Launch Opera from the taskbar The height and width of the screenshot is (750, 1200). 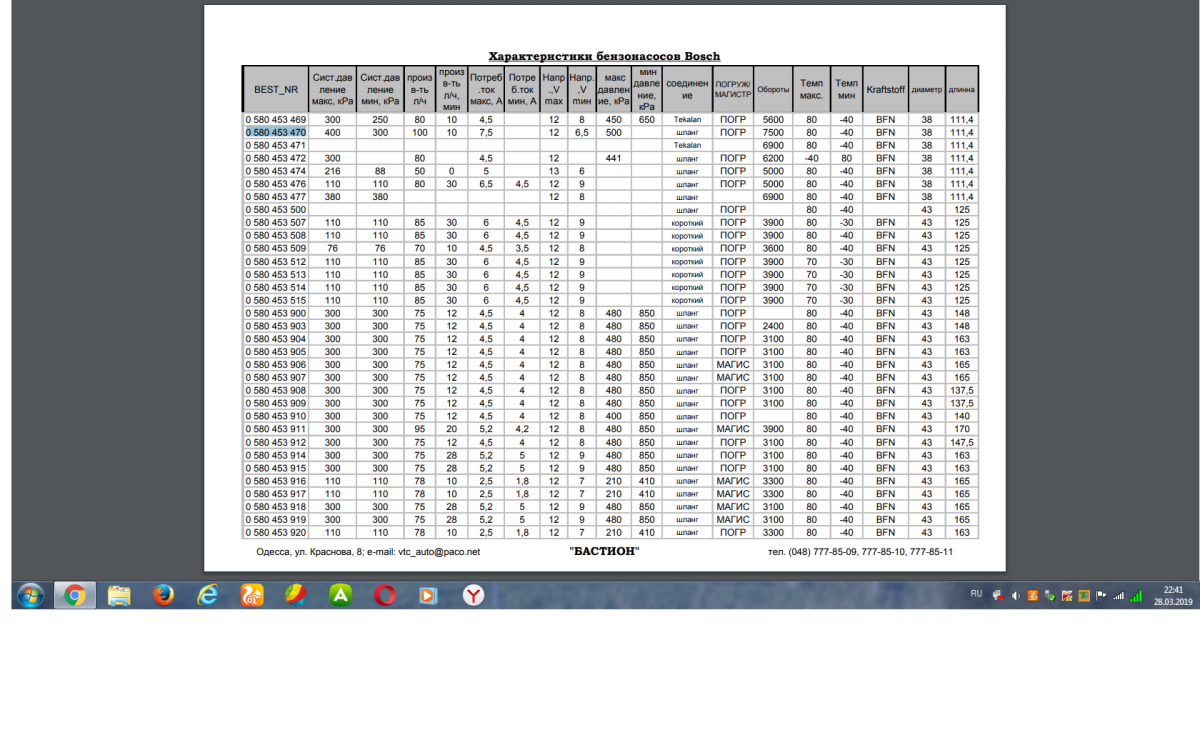[385, 595]
